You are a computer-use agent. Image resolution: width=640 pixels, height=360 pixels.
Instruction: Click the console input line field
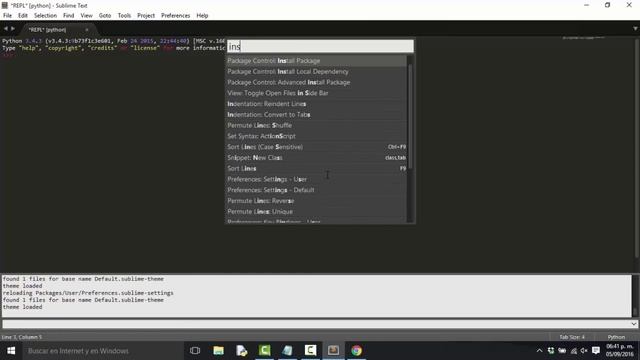click(316, 324)
